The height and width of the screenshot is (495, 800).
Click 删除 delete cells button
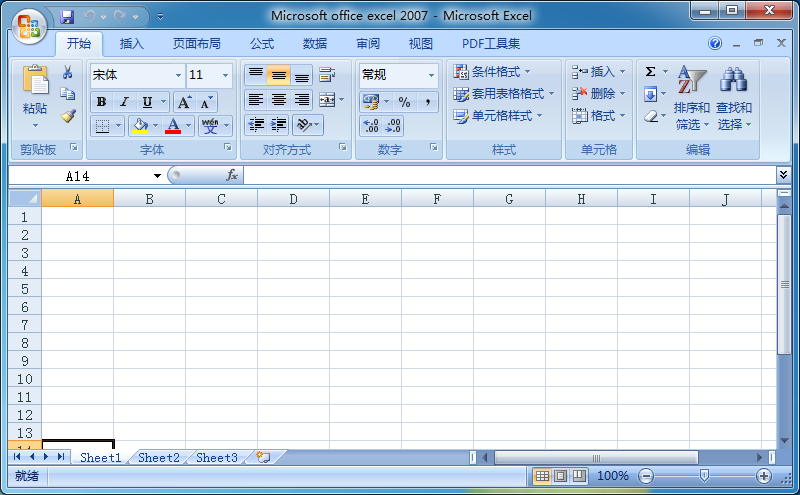pyautogui.click(x=598, y=94)
